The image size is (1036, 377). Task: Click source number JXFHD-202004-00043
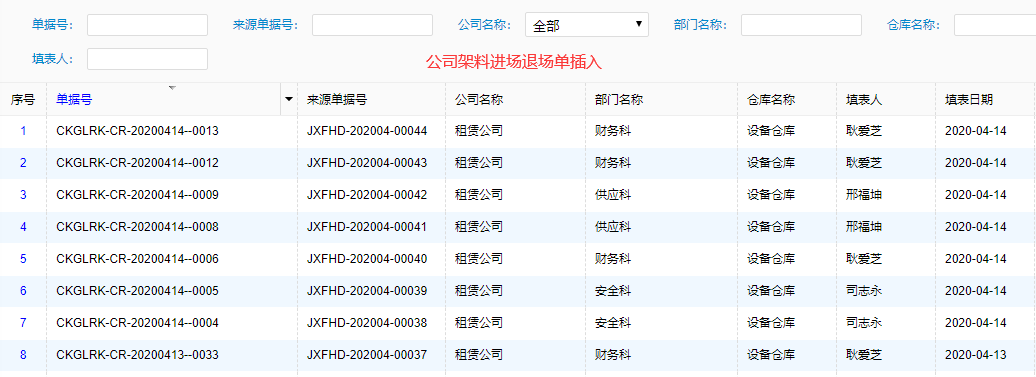pos(367,162)
